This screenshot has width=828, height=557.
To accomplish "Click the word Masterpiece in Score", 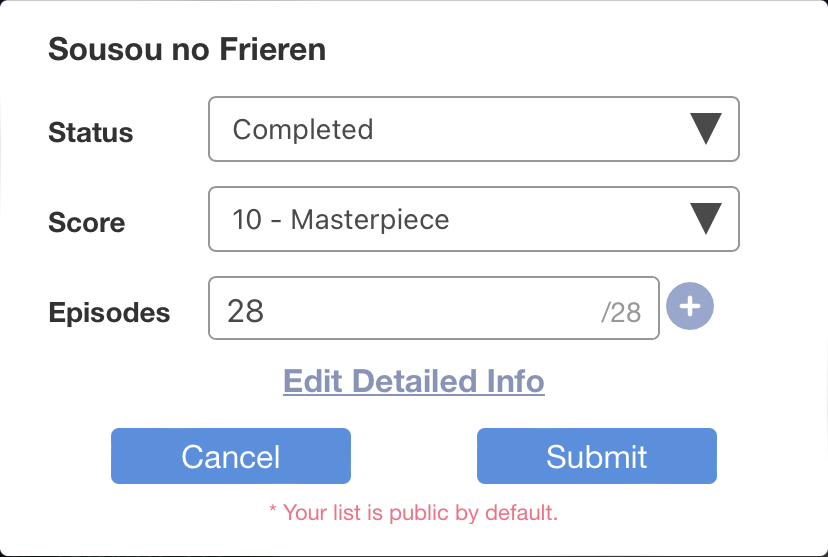I will pyautogui.click(x=370, y=219).
